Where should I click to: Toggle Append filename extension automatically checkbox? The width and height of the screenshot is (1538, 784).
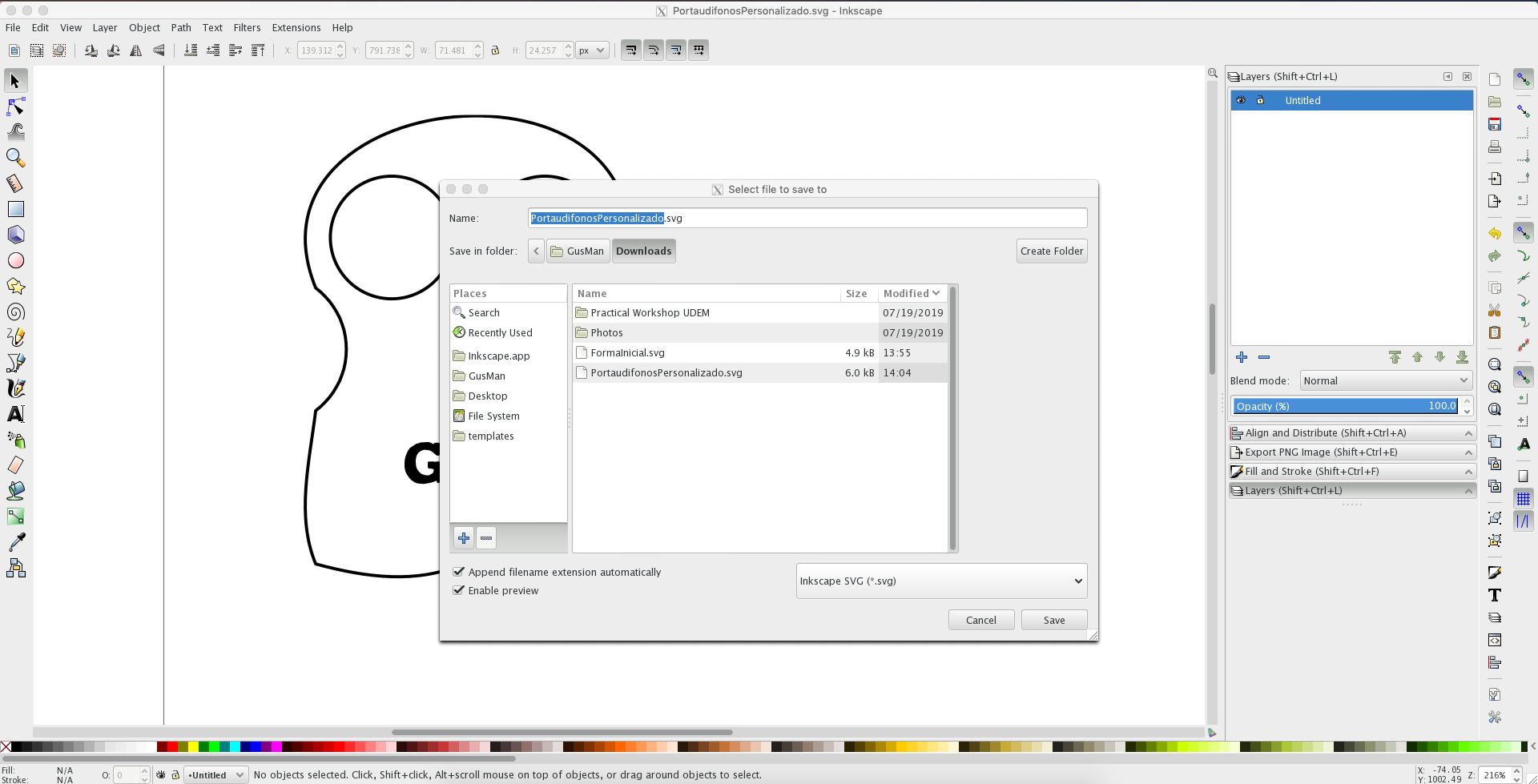pyautogui.click(x=459, y=572)
